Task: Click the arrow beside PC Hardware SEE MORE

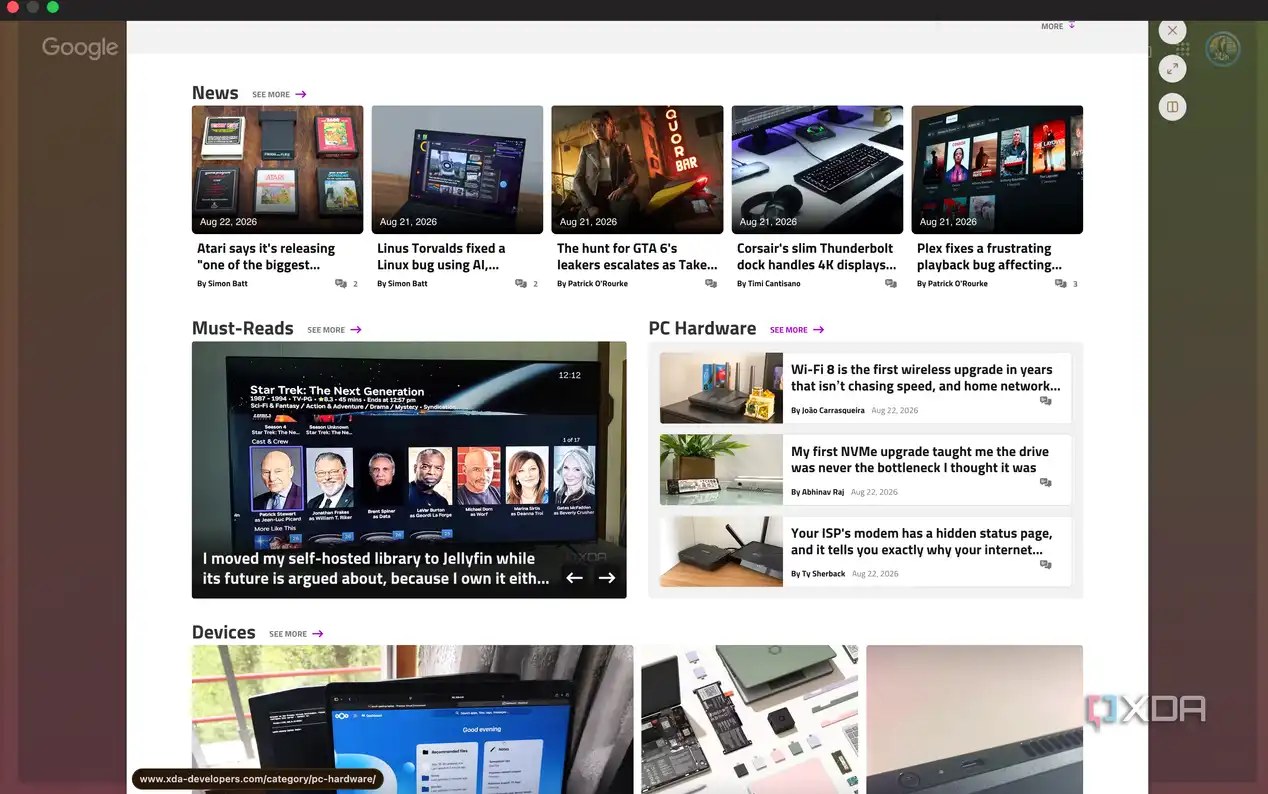Action: (x=819, y=329)
